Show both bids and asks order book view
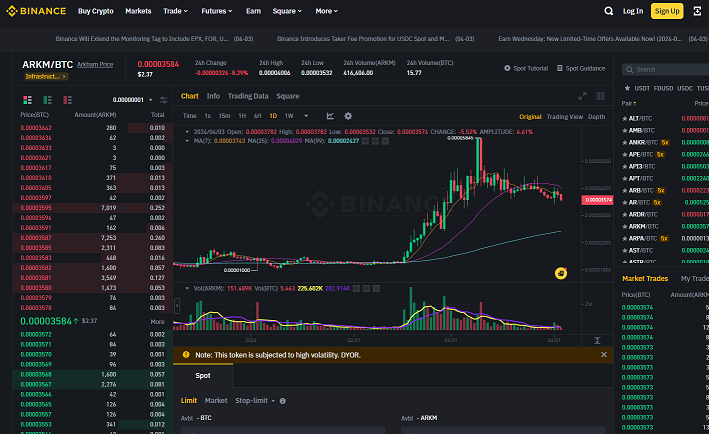The width and height of the screenshot is (709, 434). coord(28,100)
